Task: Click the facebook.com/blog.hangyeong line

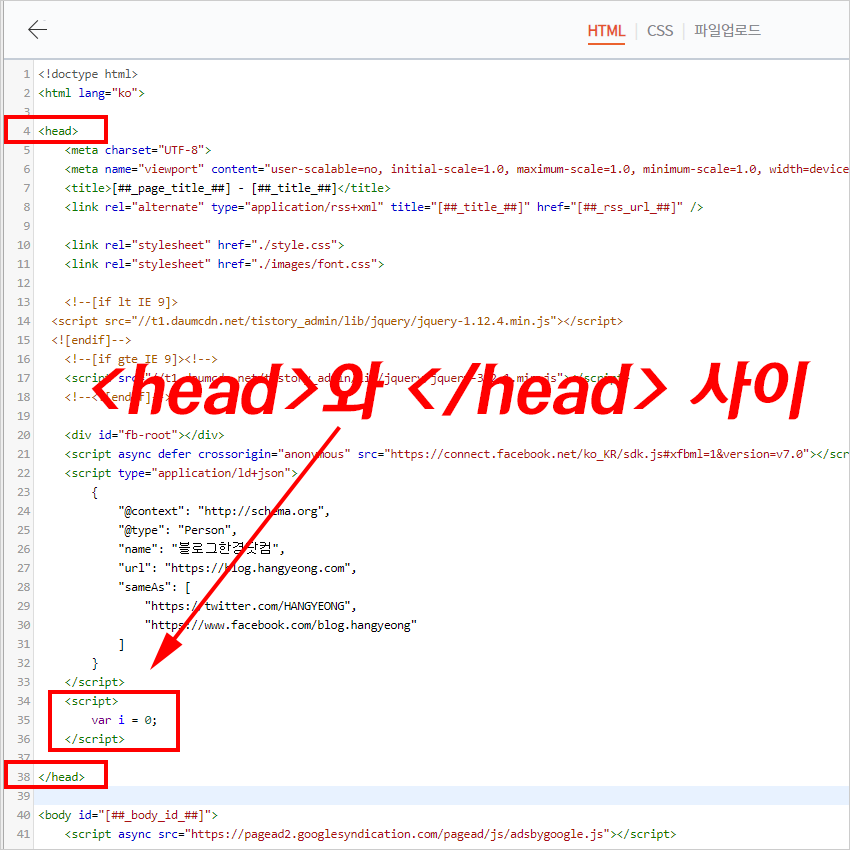Action: pos(281,624)
